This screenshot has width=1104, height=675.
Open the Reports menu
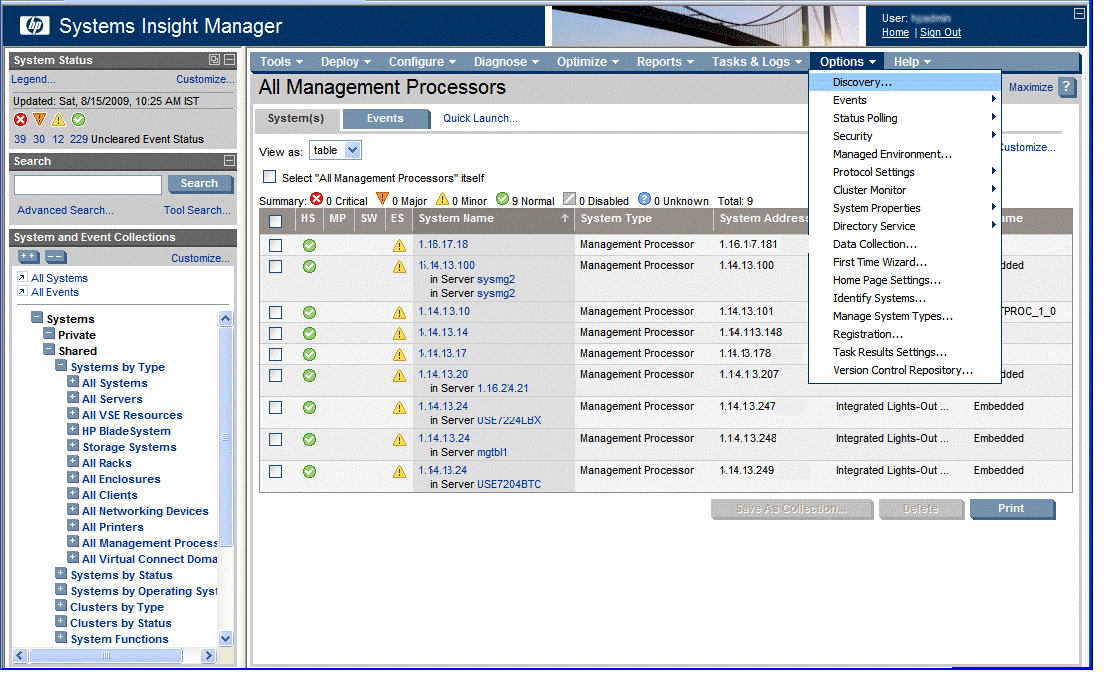point(665,62)
